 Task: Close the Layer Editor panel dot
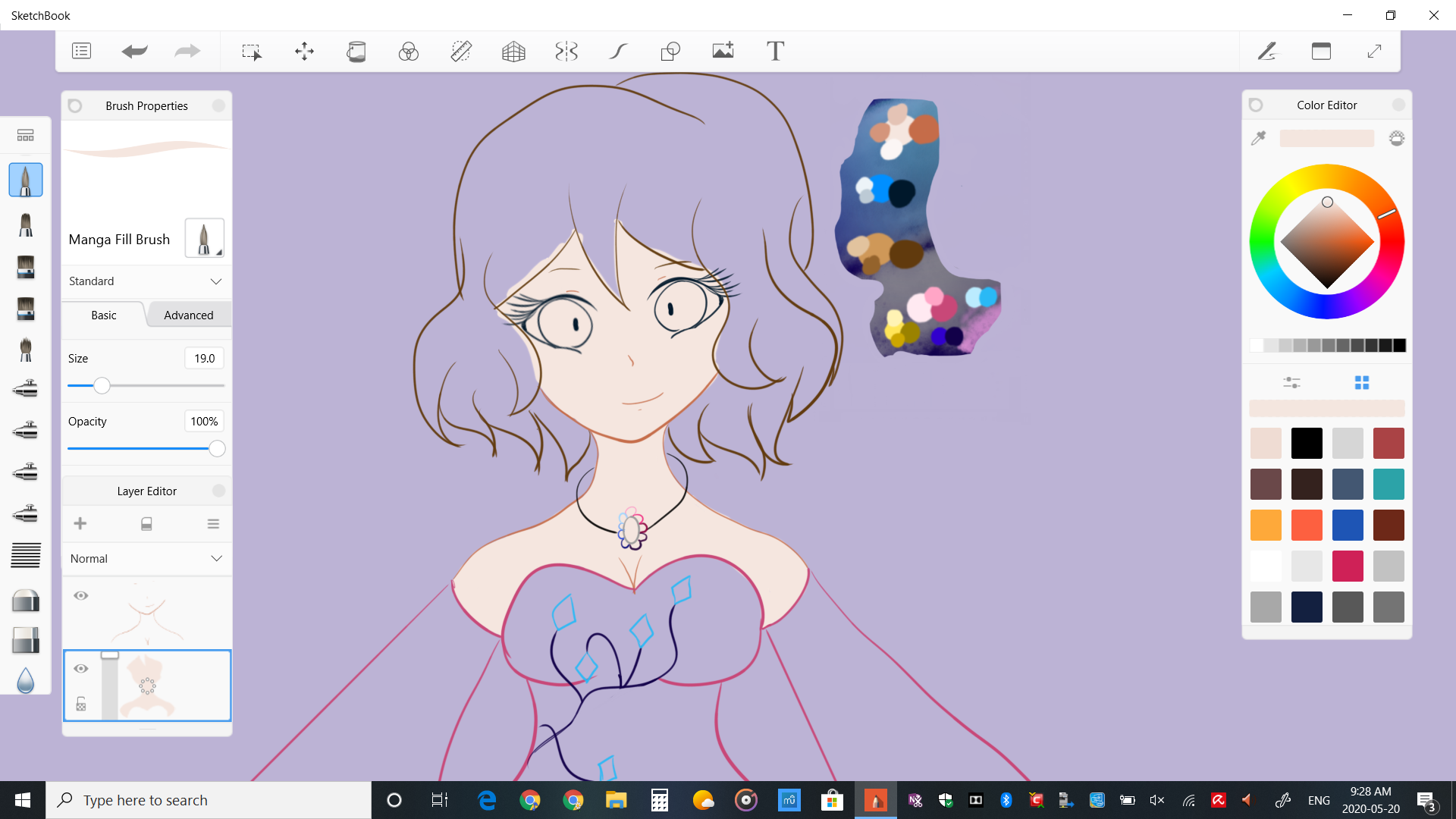tap(218, 491)
